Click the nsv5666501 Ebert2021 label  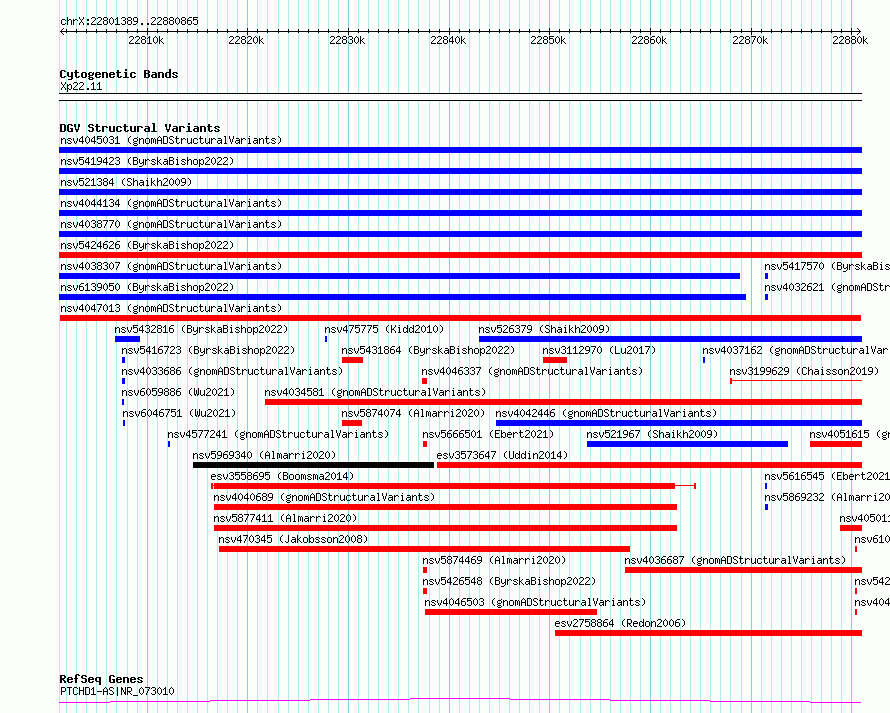488,434
